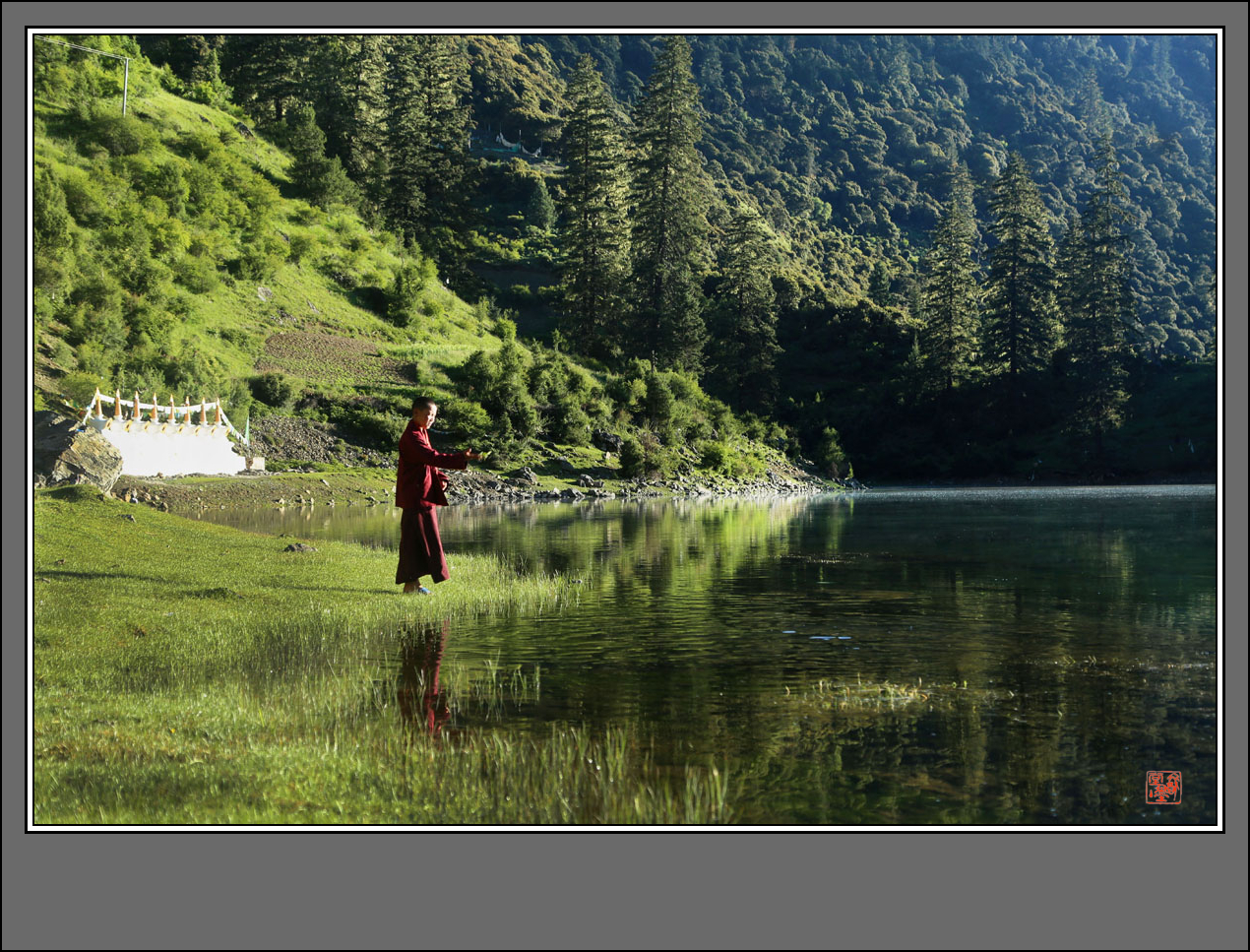Click the photo's white border at the top
The image size is (1250, 952).
click(625, 32)
